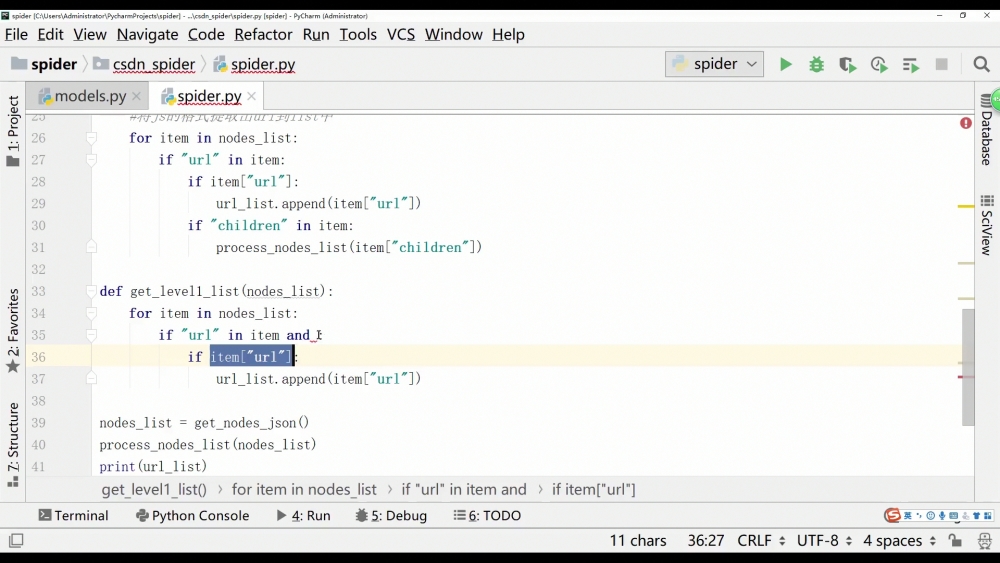
Task: Open the Terminal tool window
Action: (x=73, y=515)
